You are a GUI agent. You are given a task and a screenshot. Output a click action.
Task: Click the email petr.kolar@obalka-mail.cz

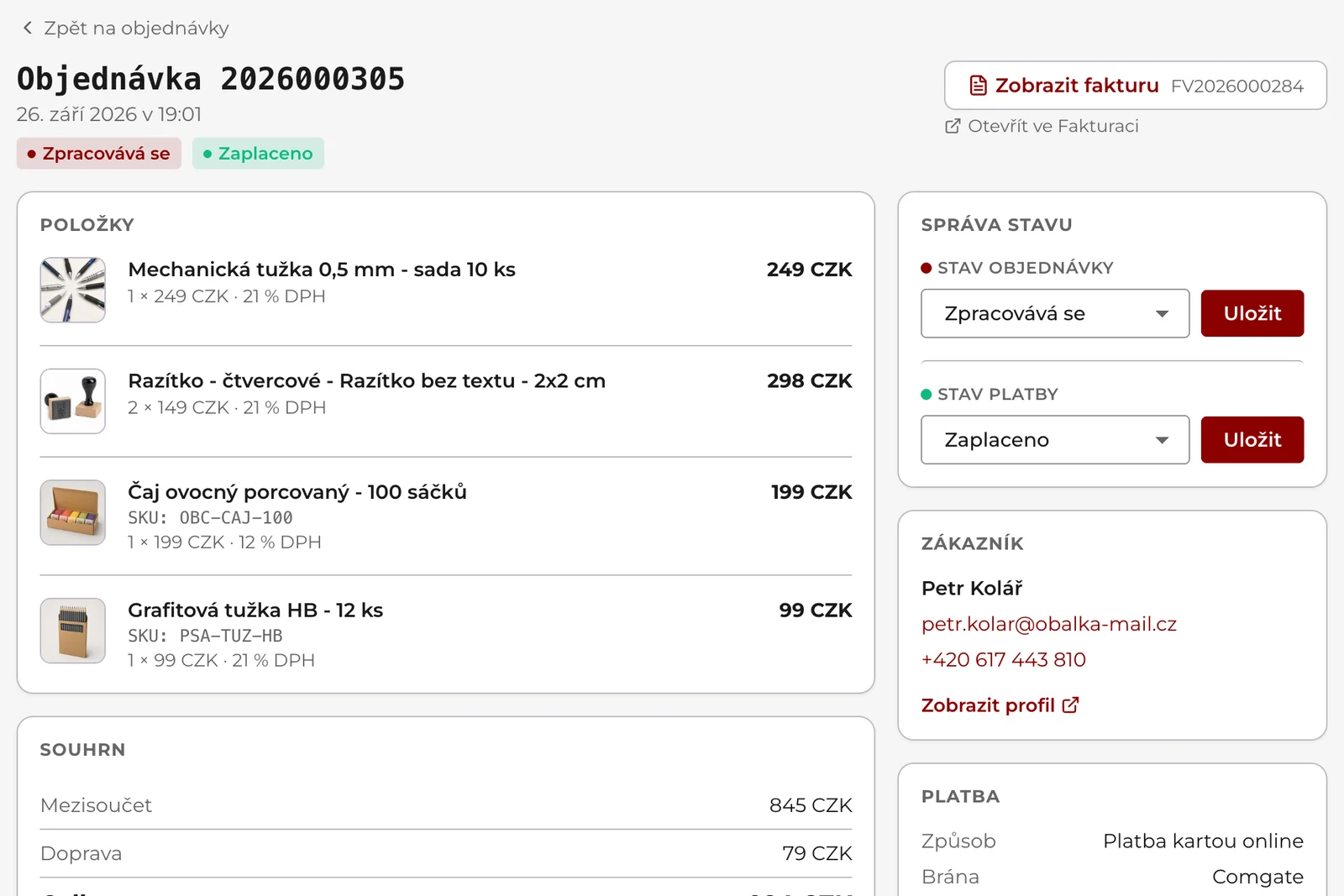point(1049,624)
